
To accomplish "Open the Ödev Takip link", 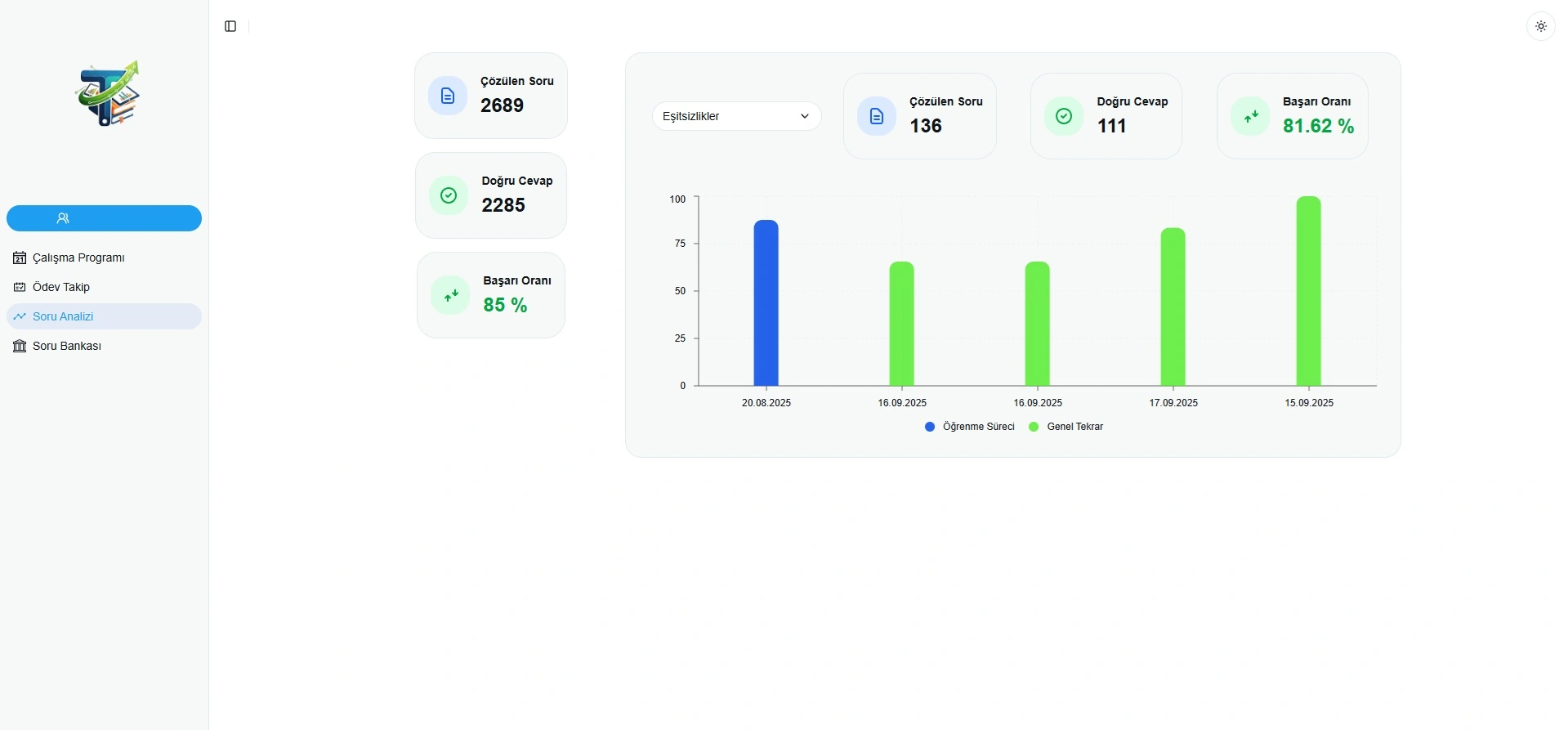I will (x=61, y=287).
